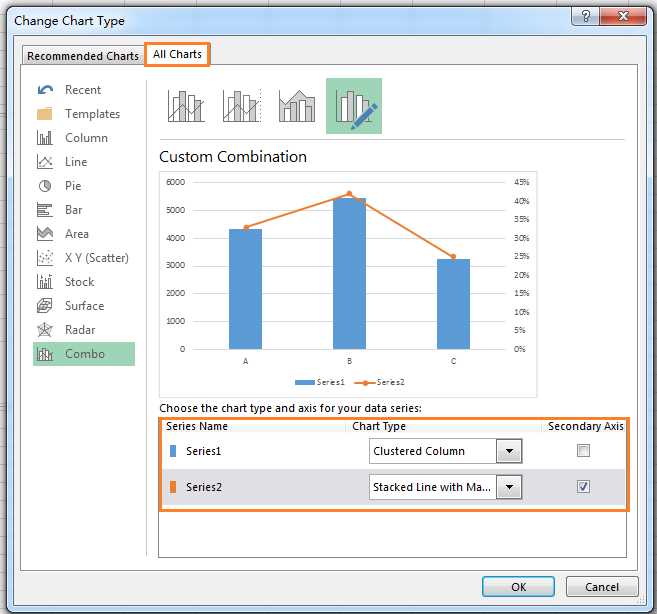Switch to the Recommended Charts tab
The image size is (657, 614).
83,56
